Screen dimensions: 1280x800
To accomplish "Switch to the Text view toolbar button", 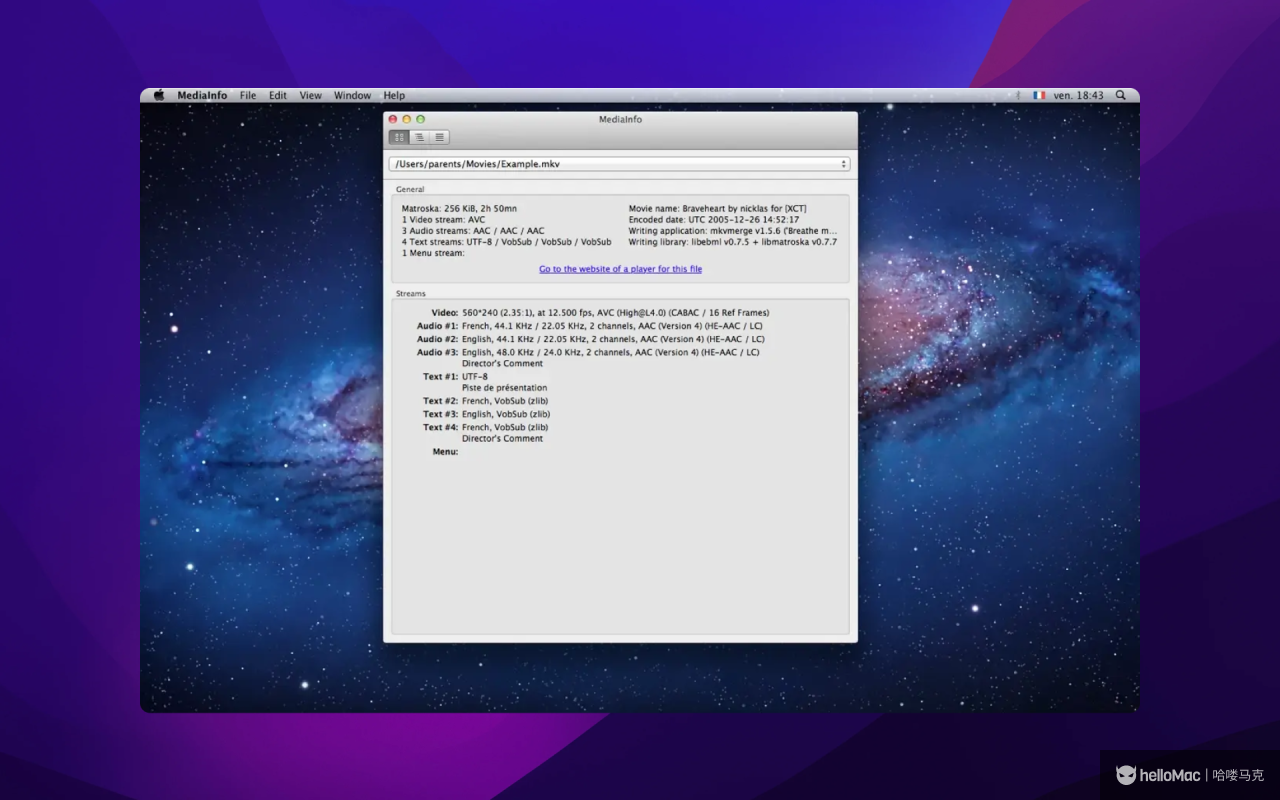I will [x=439, y=137].
